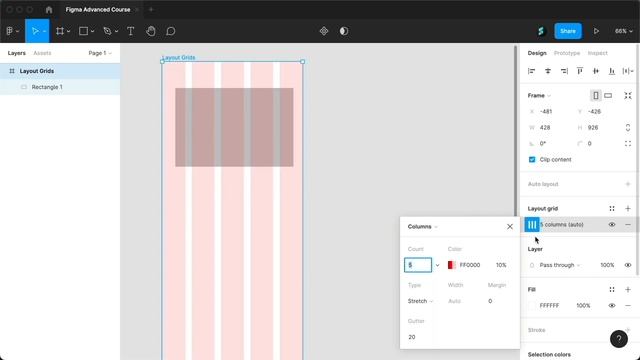
Task: Click the Gutter value 20 field
Action: pyautogui.click(x=412, y=337)
